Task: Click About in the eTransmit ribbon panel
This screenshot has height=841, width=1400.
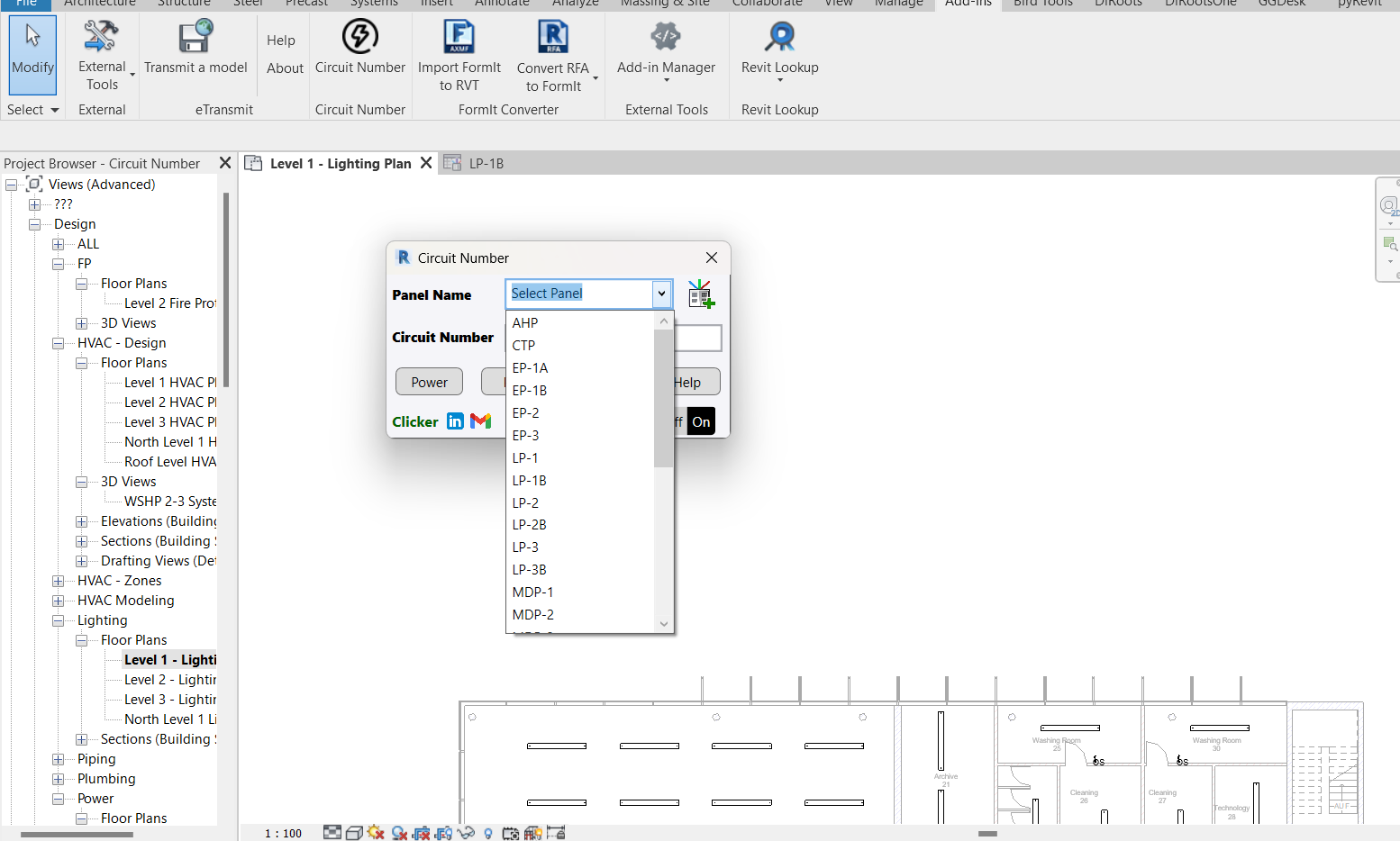Action: 285,68
